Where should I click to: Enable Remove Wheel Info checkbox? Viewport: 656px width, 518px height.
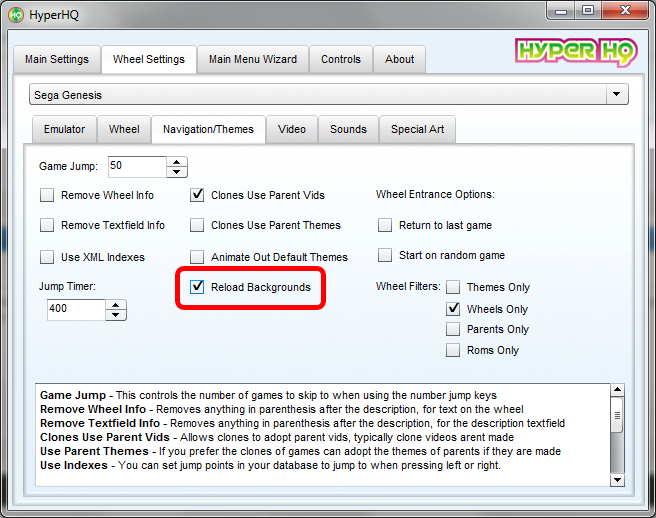tap(47, 195)
